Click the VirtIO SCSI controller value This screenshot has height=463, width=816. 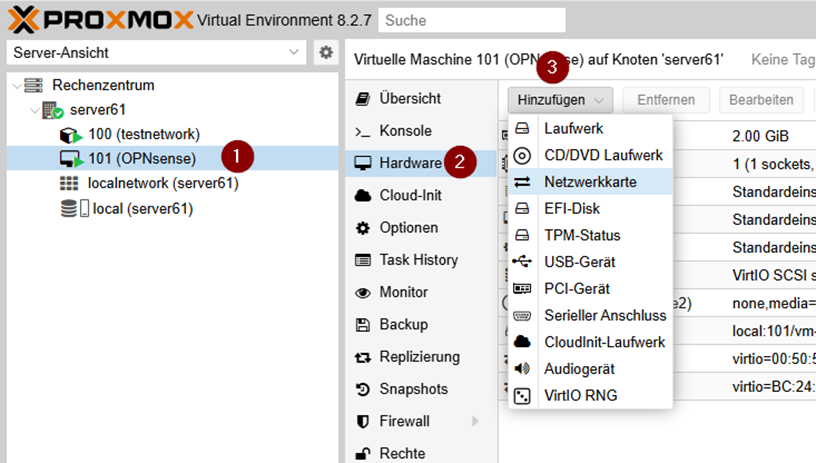click(x=774, y=275)
